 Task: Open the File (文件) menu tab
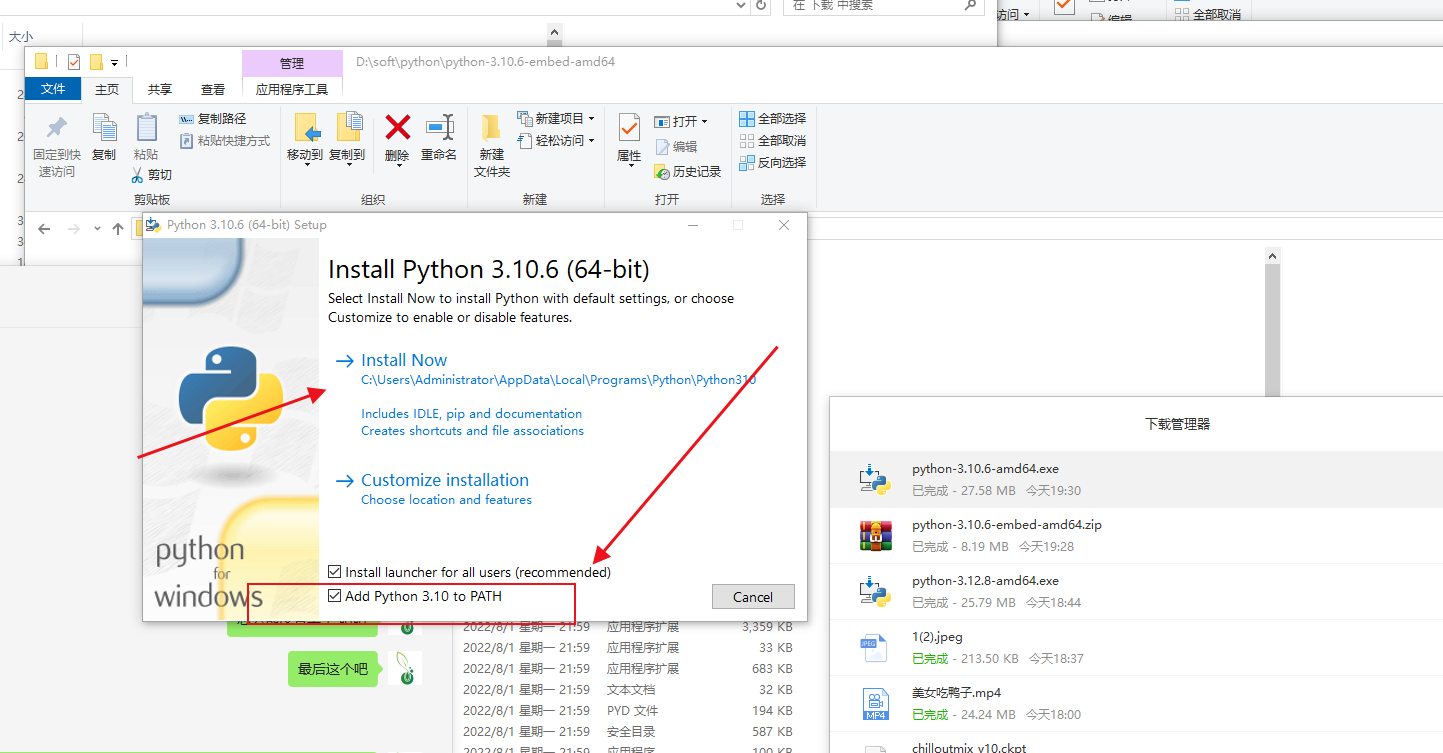53,89
